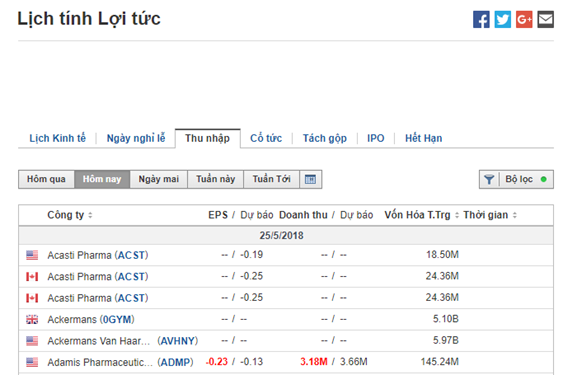This screenshot has height=375, width=563.
Task: Click the US flag beside Adamis Pharmaceutic
Action: click(32, 362)
